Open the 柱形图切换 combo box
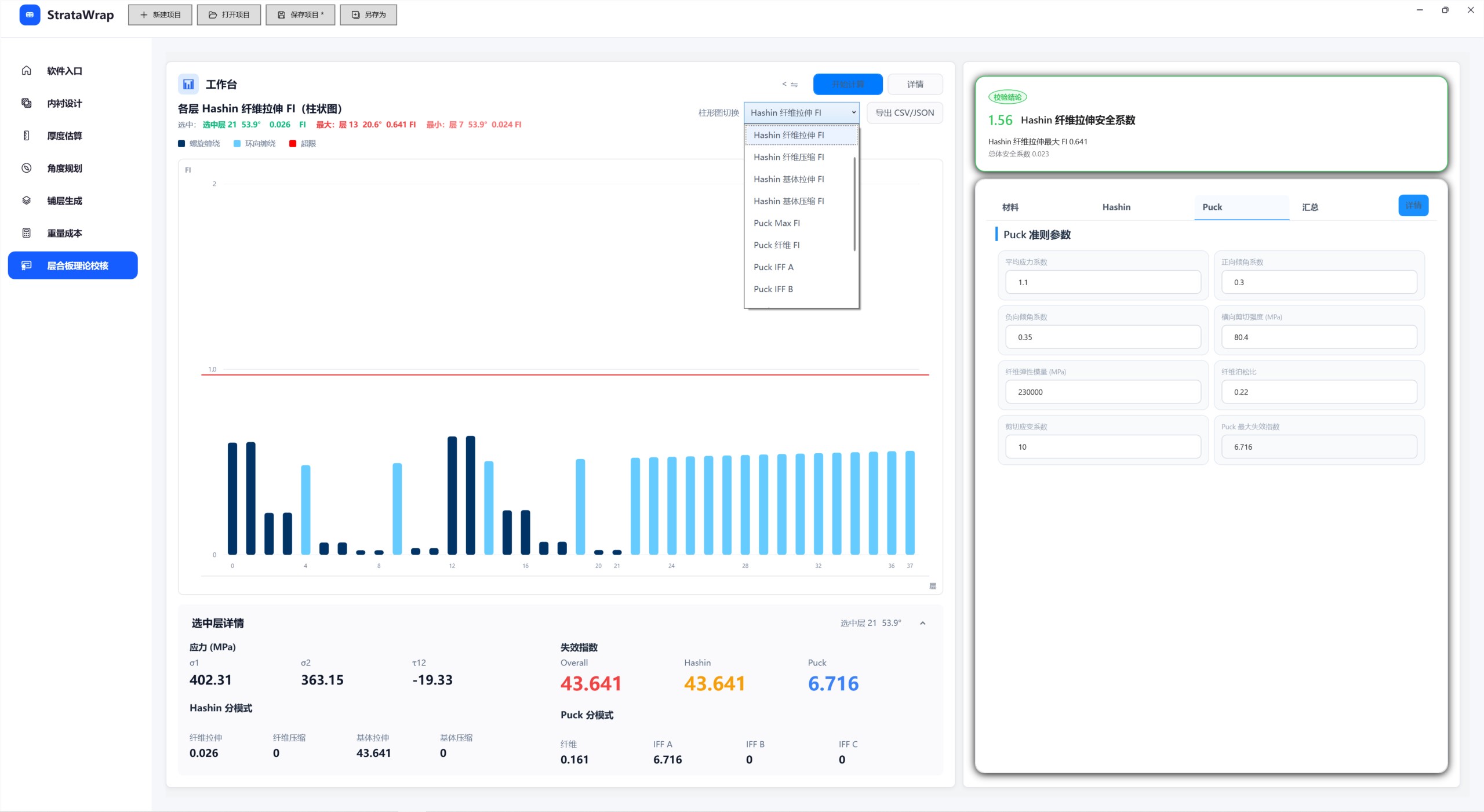Viewport: 1484px width, 812px height. (x=801, y=112)
